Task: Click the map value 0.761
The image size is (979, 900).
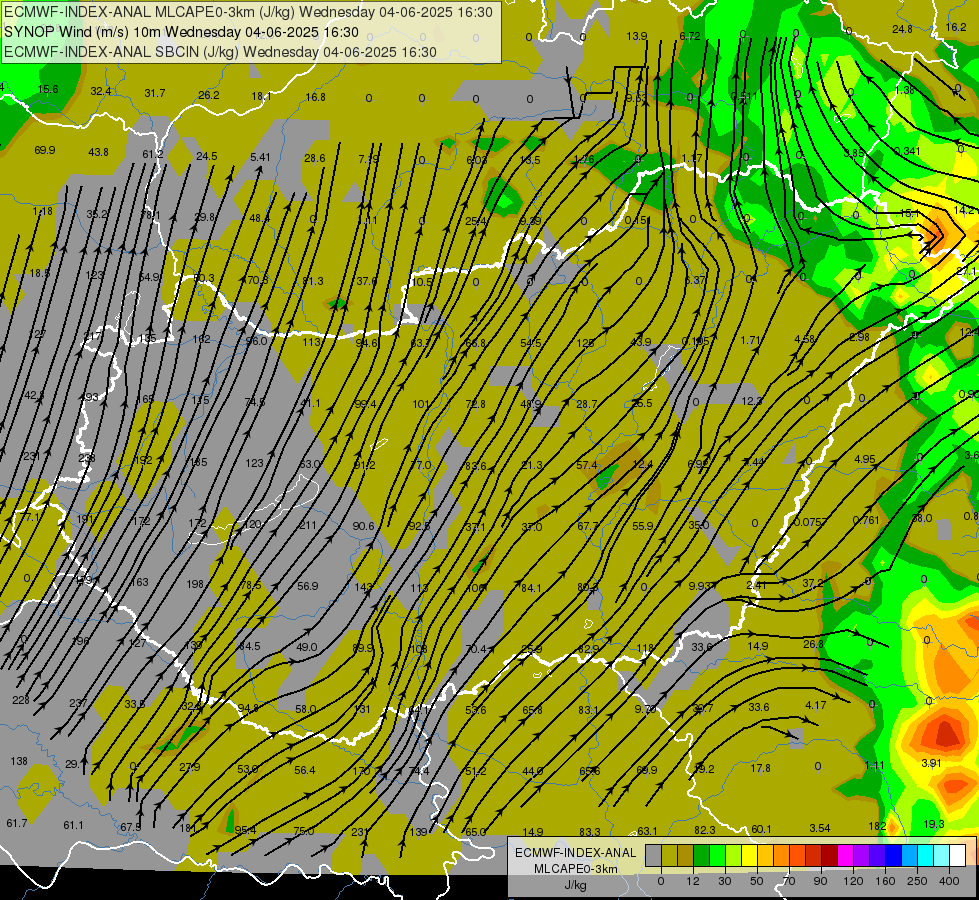Action: [865, 521]
